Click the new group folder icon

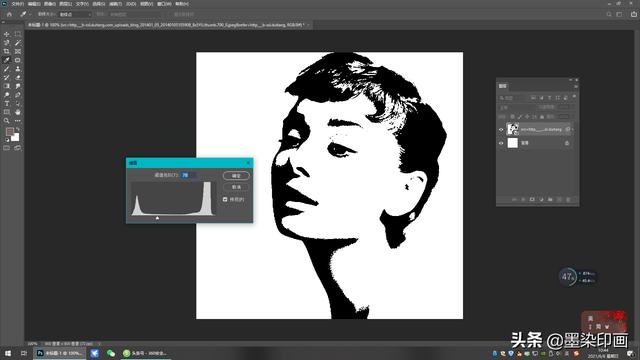[550, 199]
